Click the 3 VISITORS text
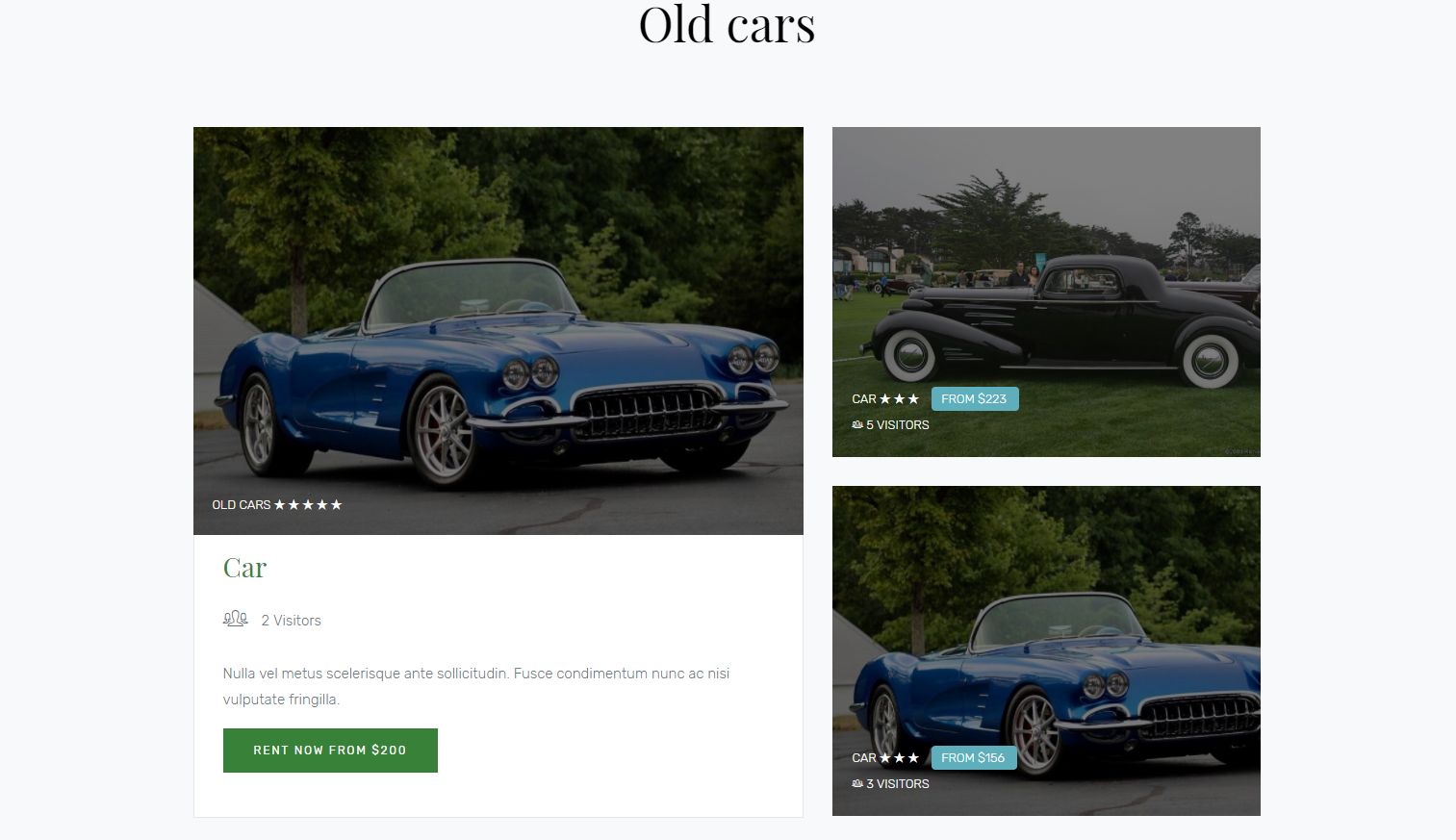This screenshot has width=1456, height=840. pyautogui.click(x=898, y=783)
